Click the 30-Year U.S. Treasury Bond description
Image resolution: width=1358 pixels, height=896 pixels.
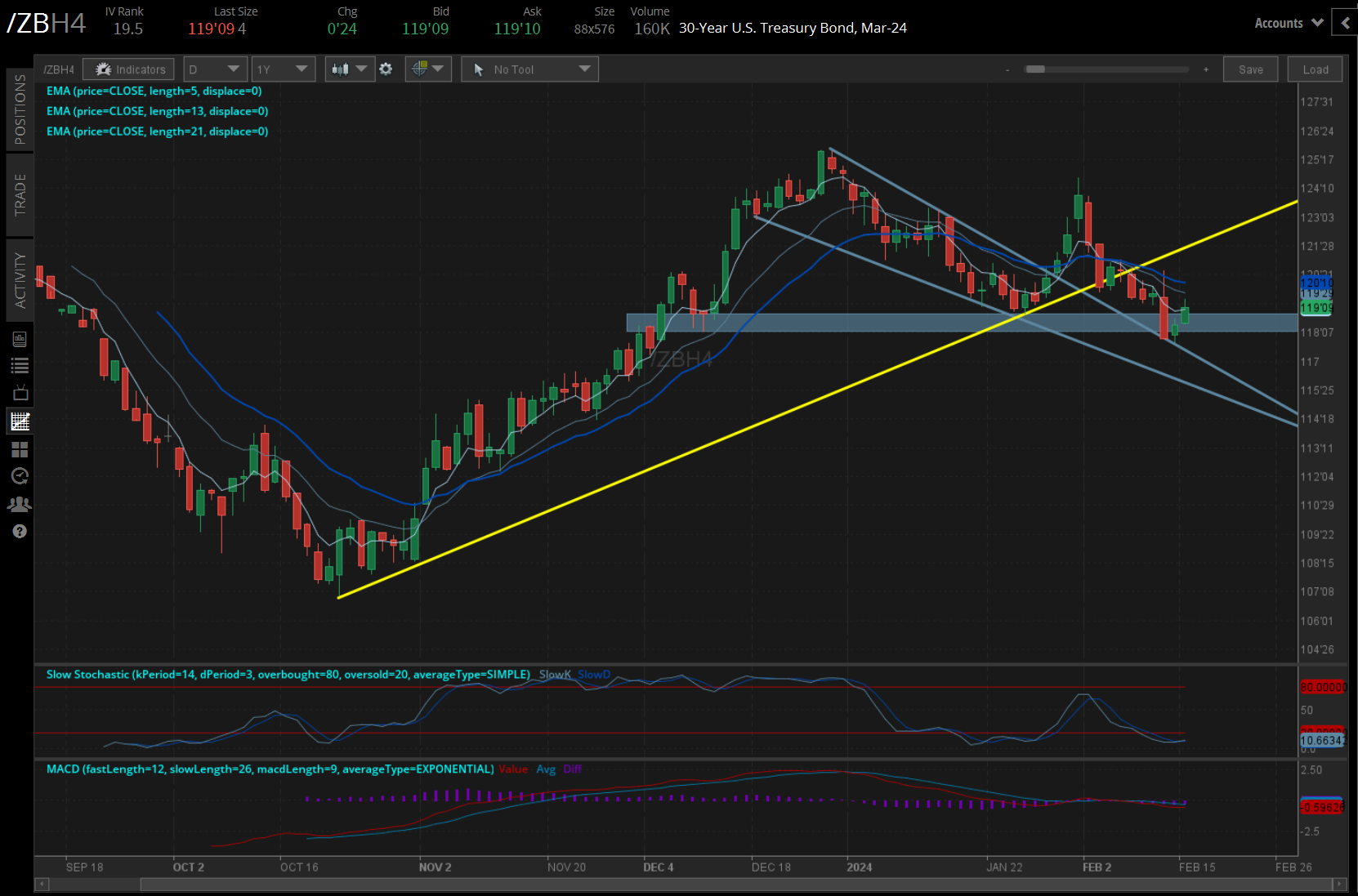click(793, 28)
